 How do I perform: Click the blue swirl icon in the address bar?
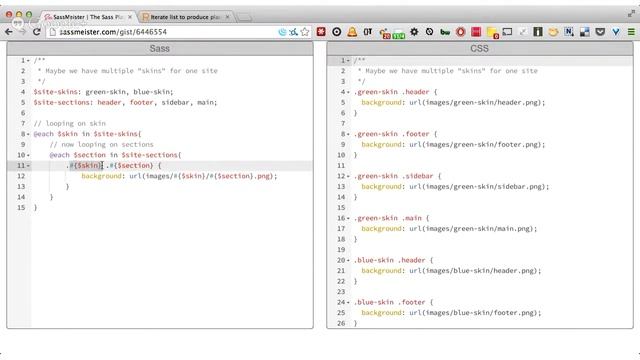pos(282,32)
